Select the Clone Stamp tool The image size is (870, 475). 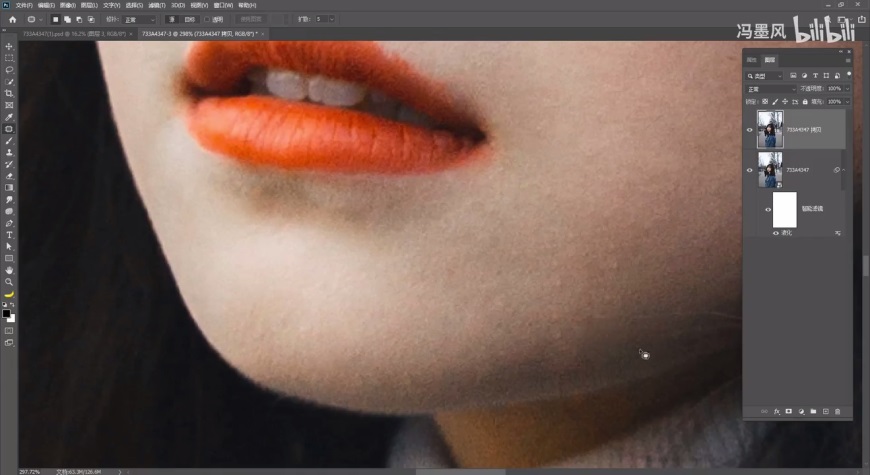coord(9,153)
